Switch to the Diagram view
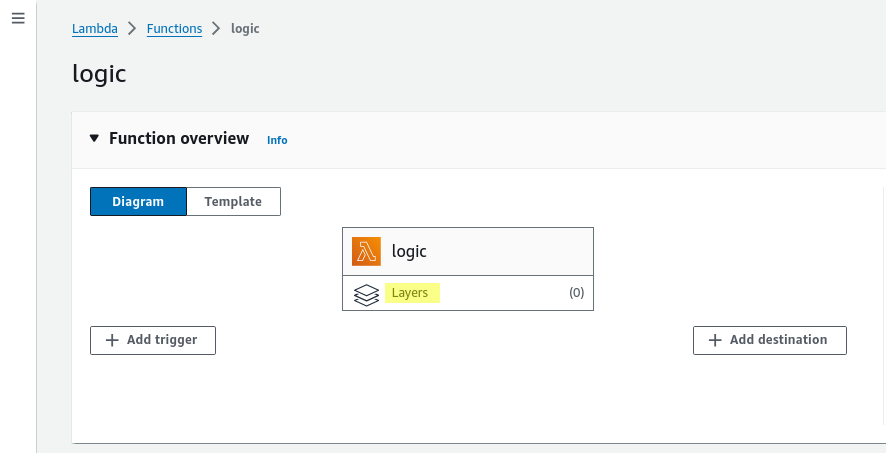Image resolution: width=886 pixels, height=453 pixels. point(138,202)
